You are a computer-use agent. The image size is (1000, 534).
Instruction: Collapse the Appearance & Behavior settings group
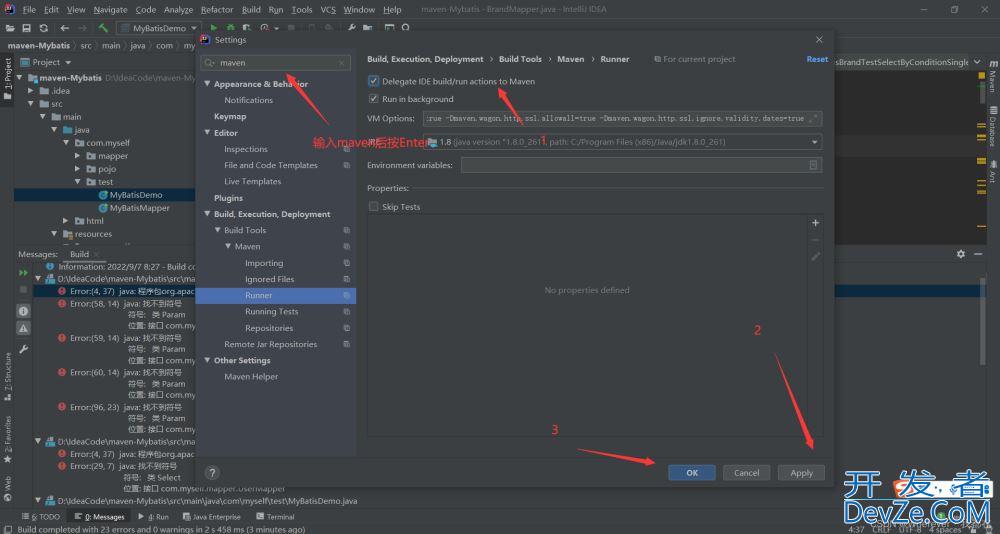[x=207, y=84]
